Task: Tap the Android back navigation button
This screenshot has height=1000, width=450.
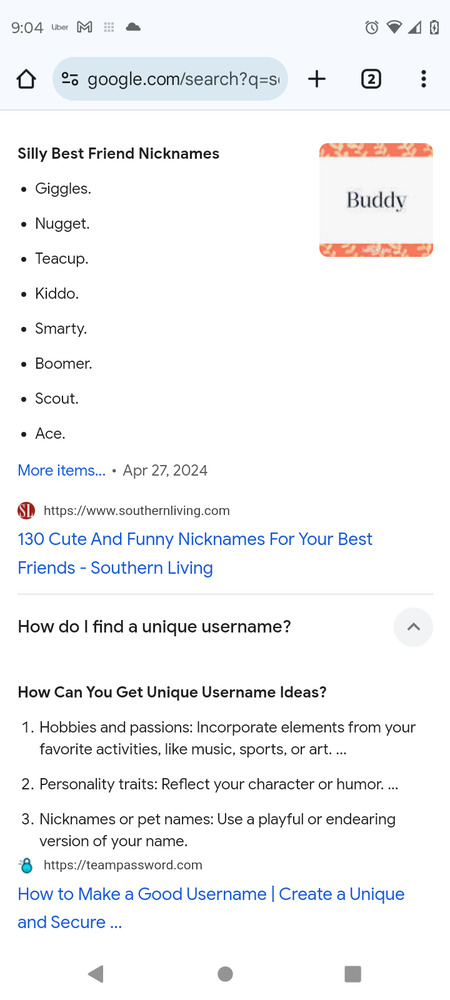Action: point(96,973)
